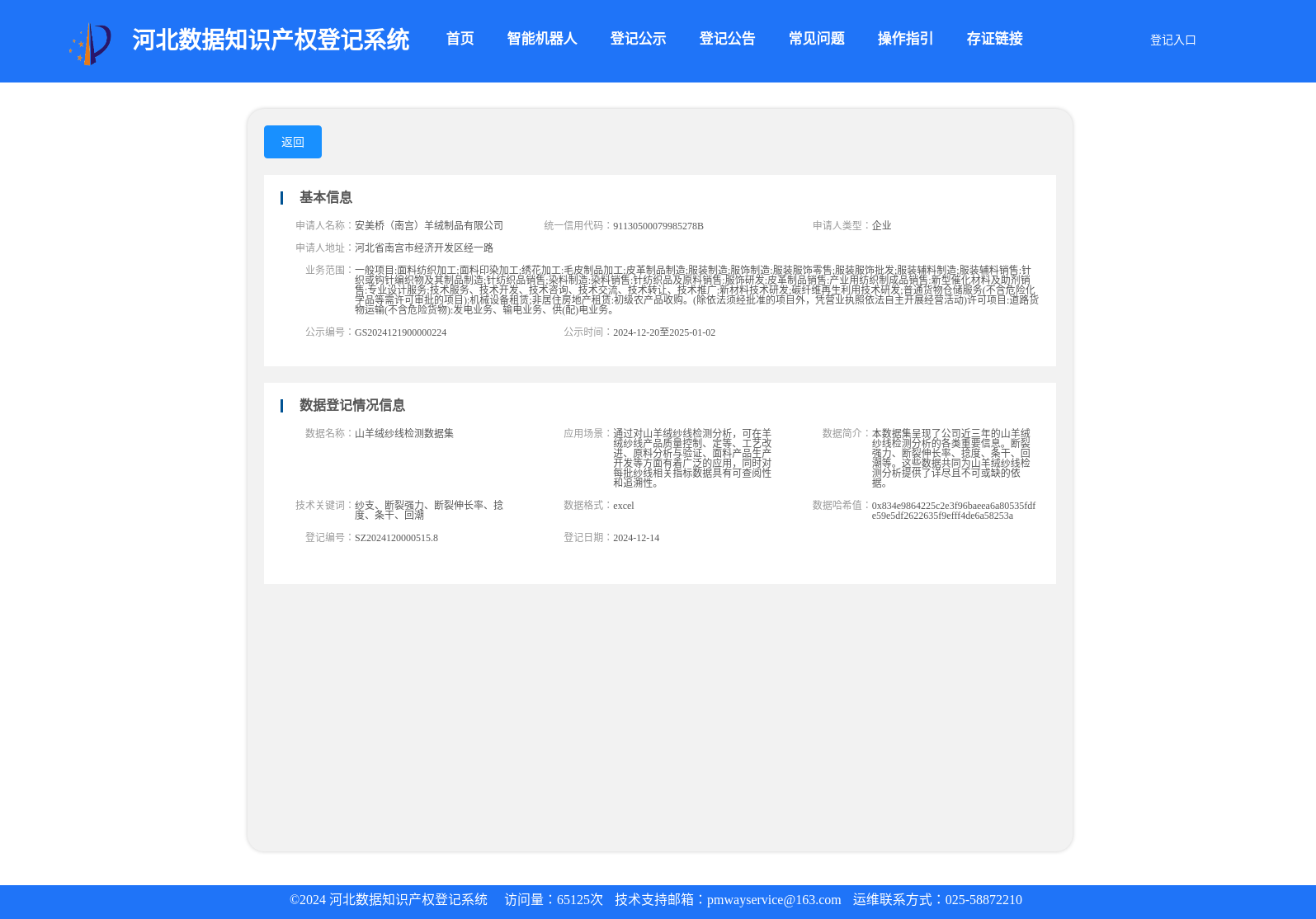Select keywords text 纱支、断裂强力…
1316x919 pixels.
[x=429, y=510]
